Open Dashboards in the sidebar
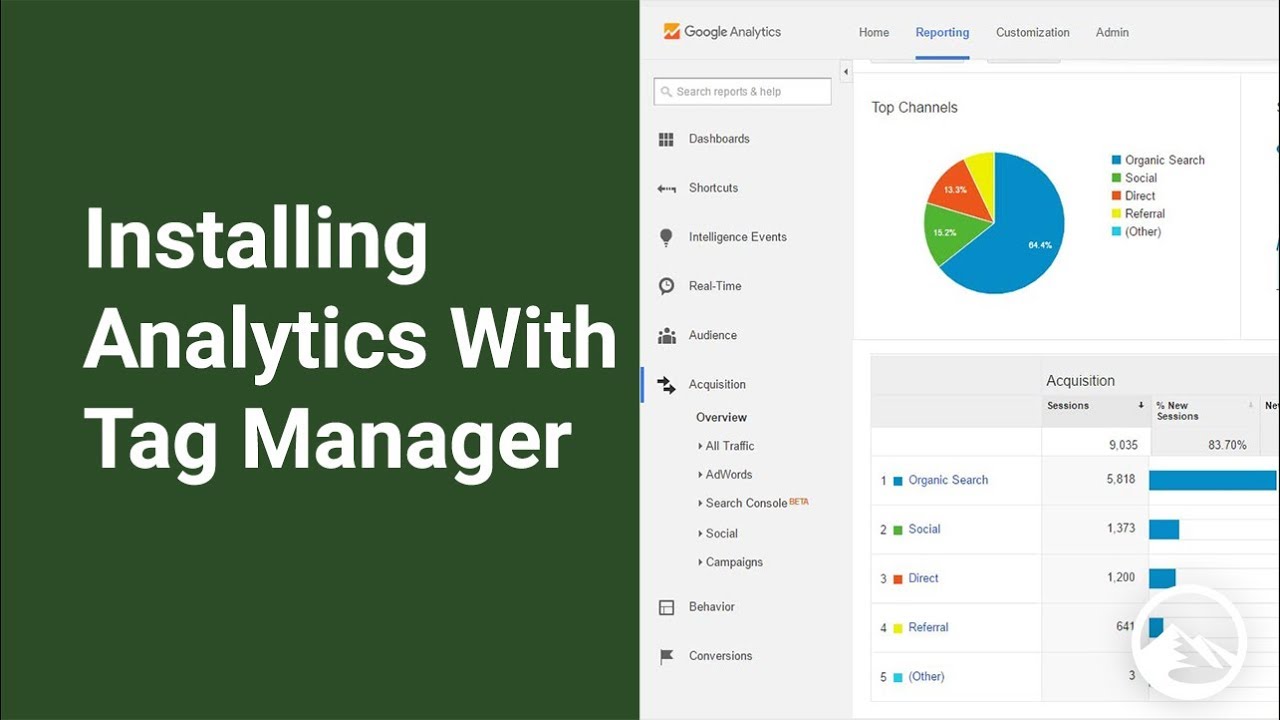The image size is (1280, 720). 719,139
